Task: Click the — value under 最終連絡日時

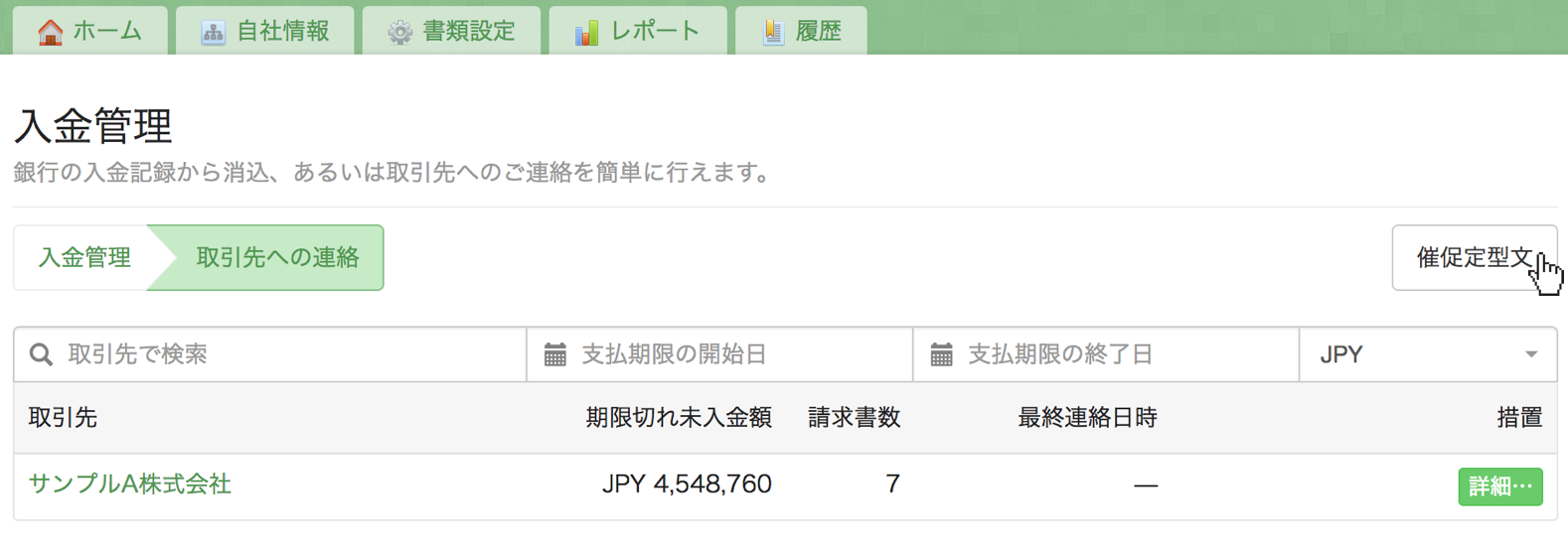Action: 1146,485
